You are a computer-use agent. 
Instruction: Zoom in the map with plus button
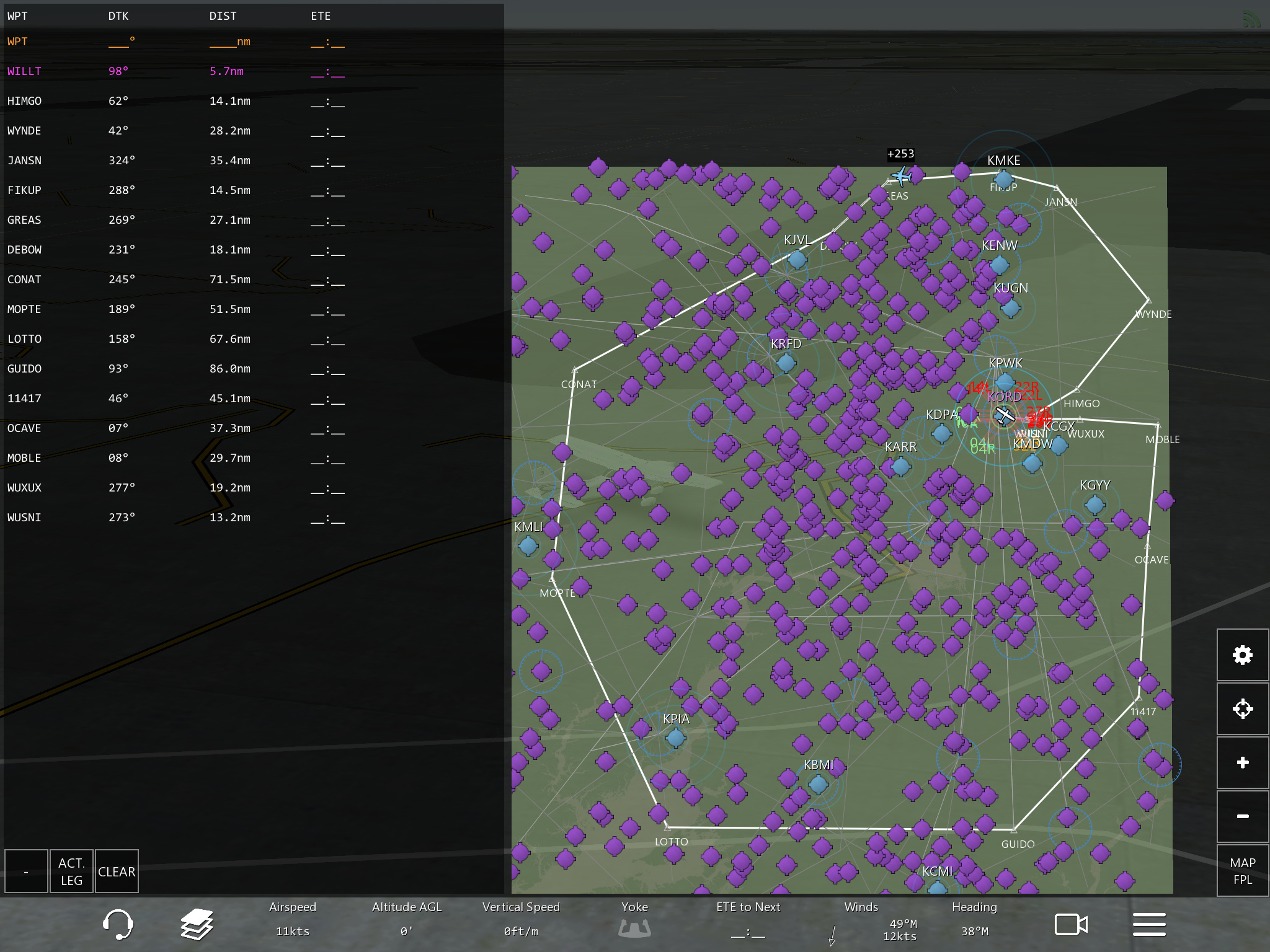coord(1242,762)
